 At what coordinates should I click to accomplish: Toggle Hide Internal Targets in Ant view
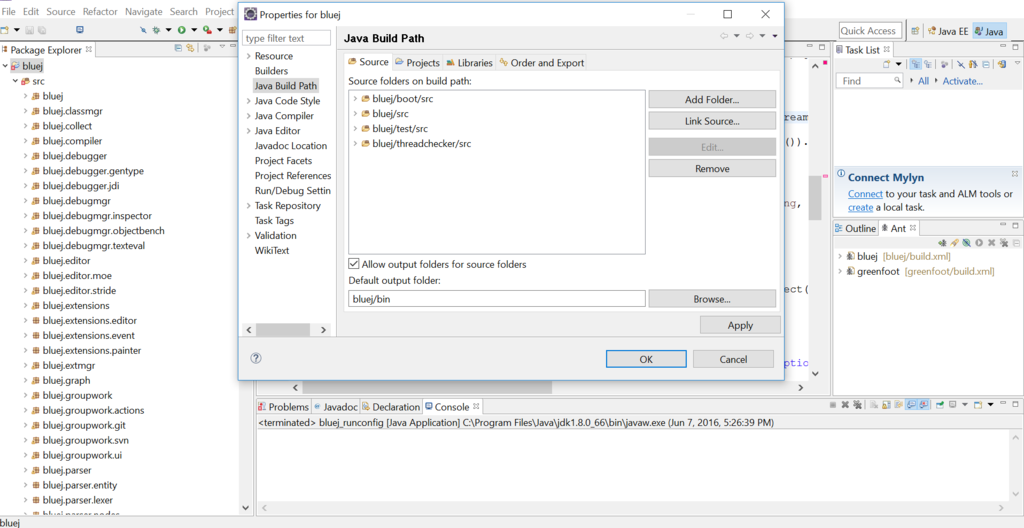967,243
